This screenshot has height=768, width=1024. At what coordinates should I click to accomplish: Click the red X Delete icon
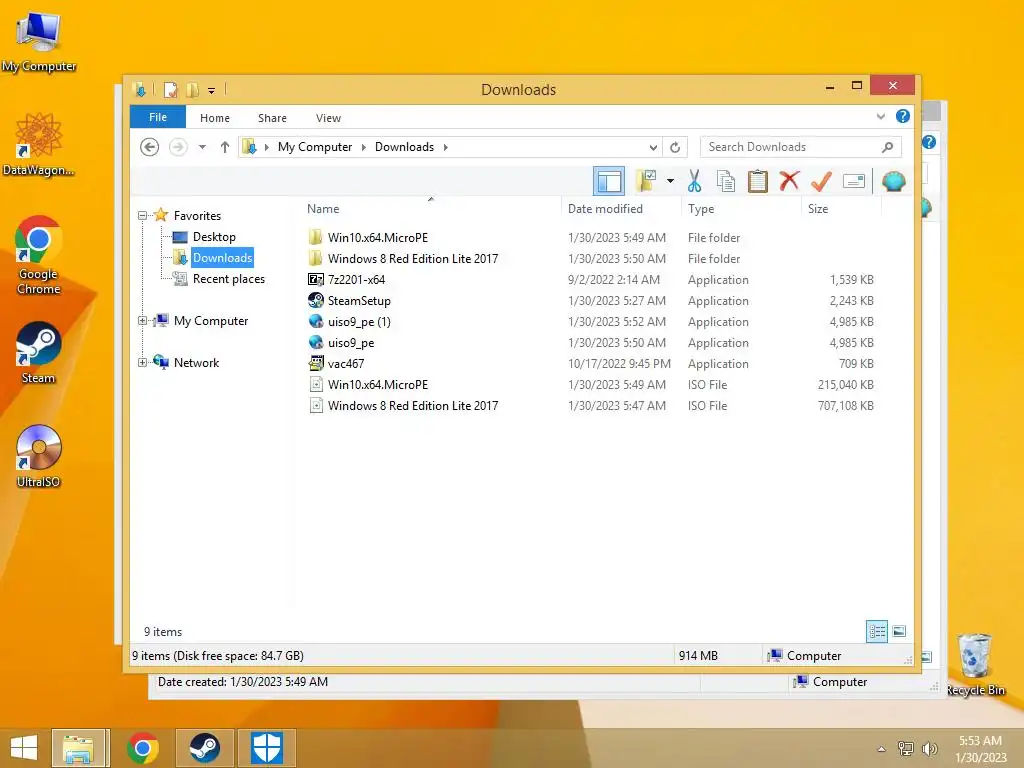click(789, 180)
